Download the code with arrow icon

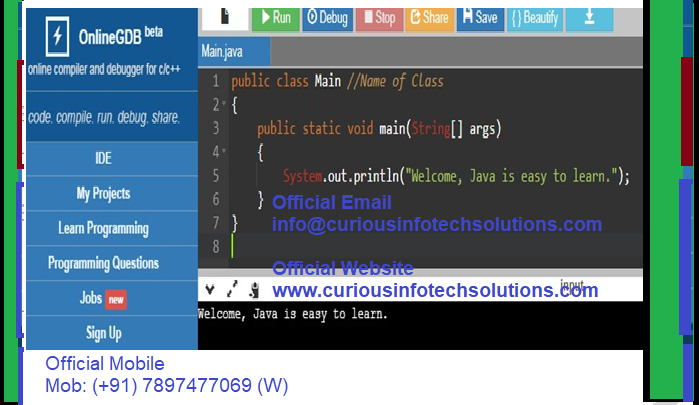589,19
